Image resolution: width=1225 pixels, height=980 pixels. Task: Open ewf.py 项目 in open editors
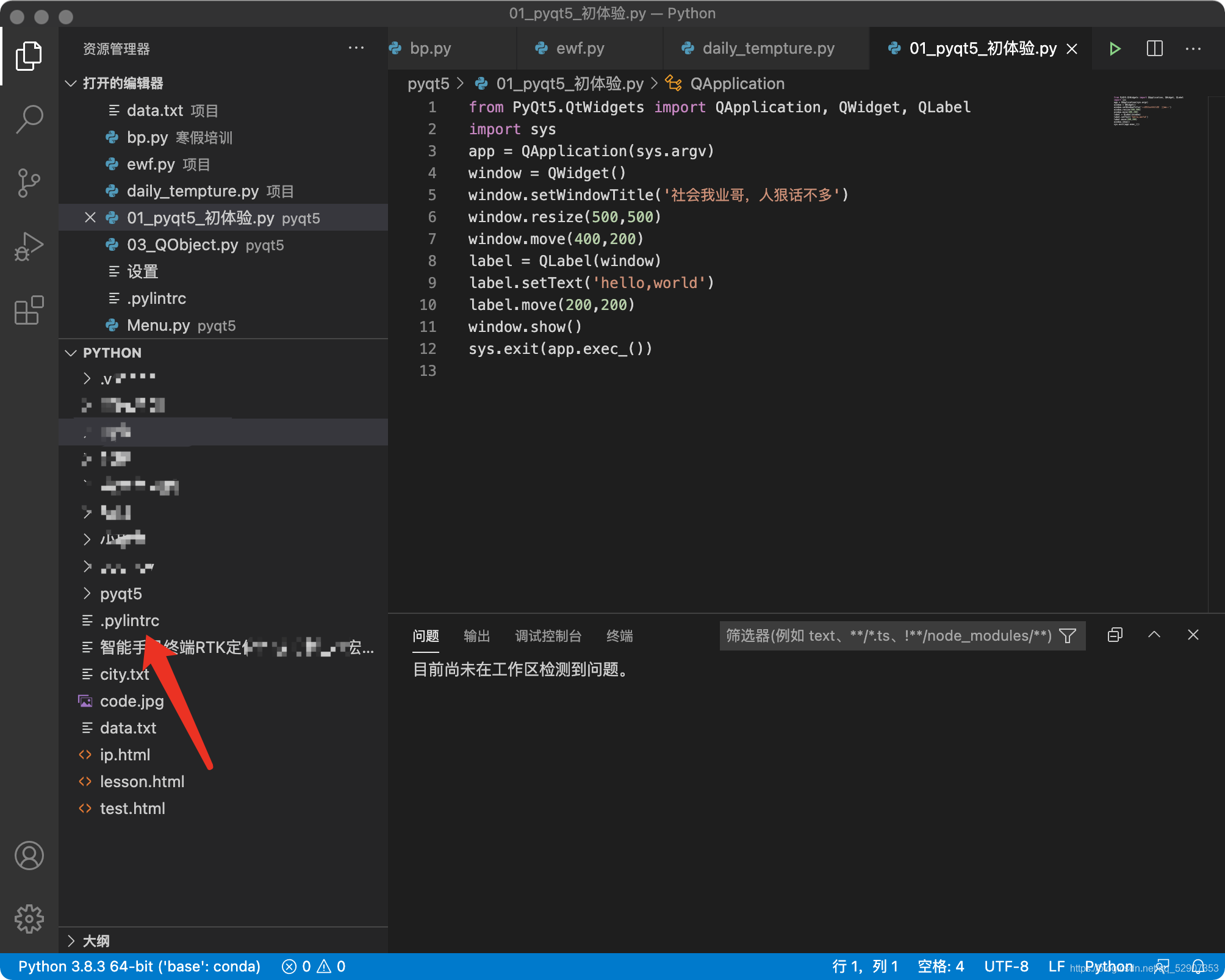[223, 164]
